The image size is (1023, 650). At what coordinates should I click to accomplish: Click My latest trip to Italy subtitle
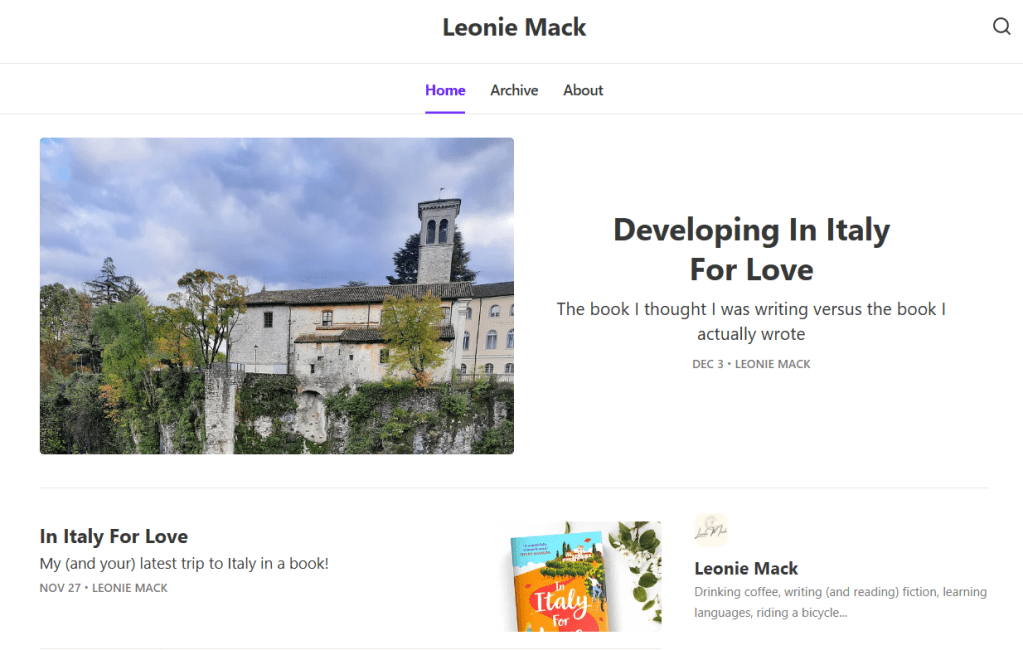tap(184, 563)
